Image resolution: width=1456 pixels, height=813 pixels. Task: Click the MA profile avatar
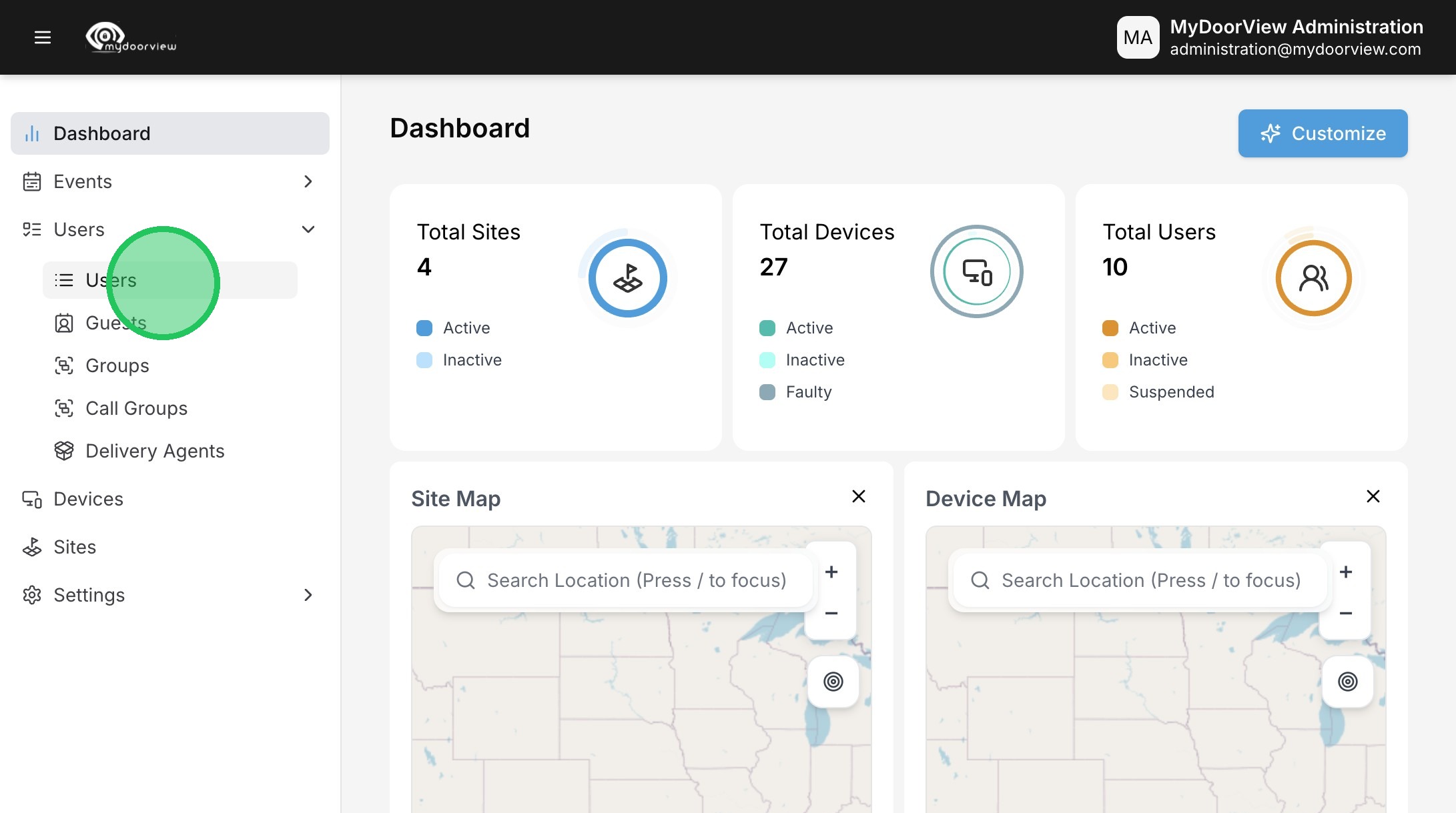pos(1138,37)
